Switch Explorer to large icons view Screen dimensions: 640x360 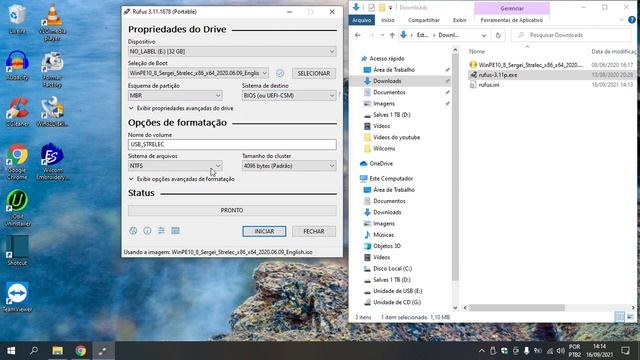point(630,317)
